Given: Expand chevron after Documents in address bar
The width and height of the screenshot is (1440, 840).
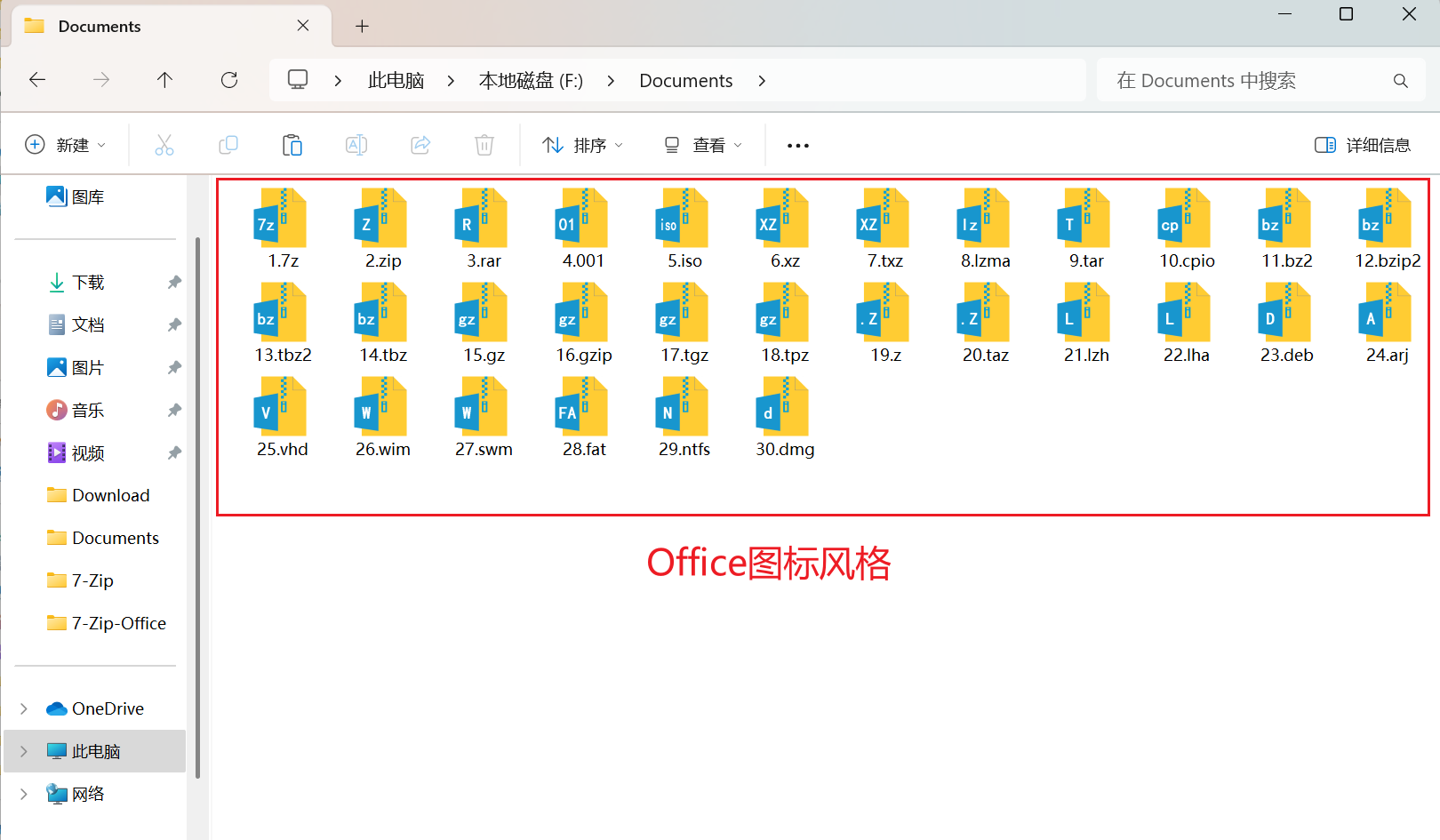Looking at the screenshot, I should (762, 81).
